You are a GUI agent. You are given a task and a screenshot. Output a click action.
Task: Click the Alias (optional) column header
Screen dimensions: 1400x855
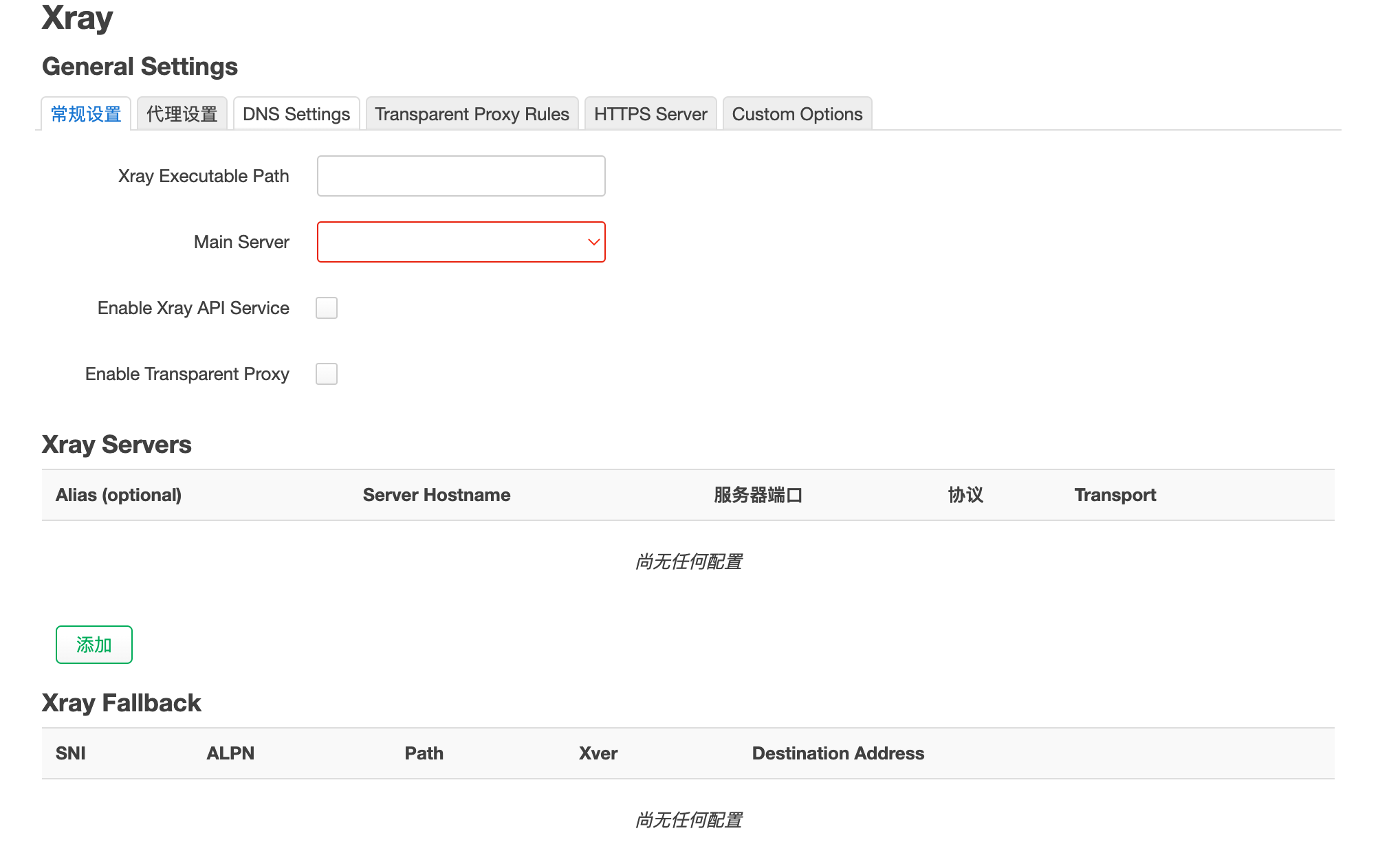118,495
